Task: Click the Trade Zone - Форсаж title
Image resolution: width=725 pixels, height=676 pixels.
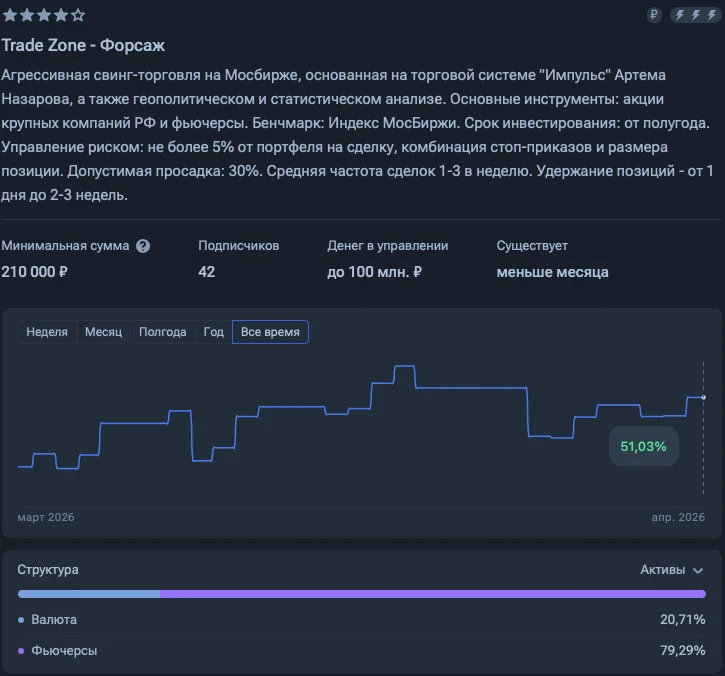Action: click(83, 45)
